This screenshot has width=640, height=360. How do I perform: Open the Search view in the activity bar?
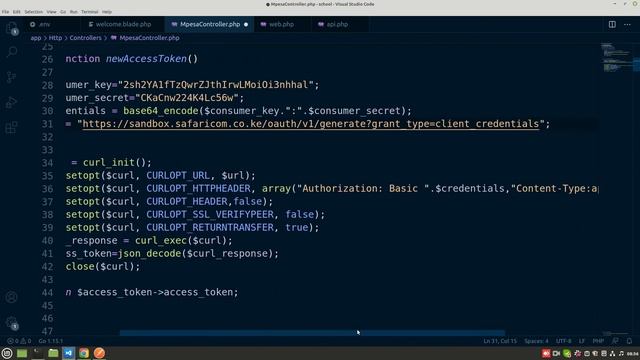pyautogui.click(x=12, y=52)
